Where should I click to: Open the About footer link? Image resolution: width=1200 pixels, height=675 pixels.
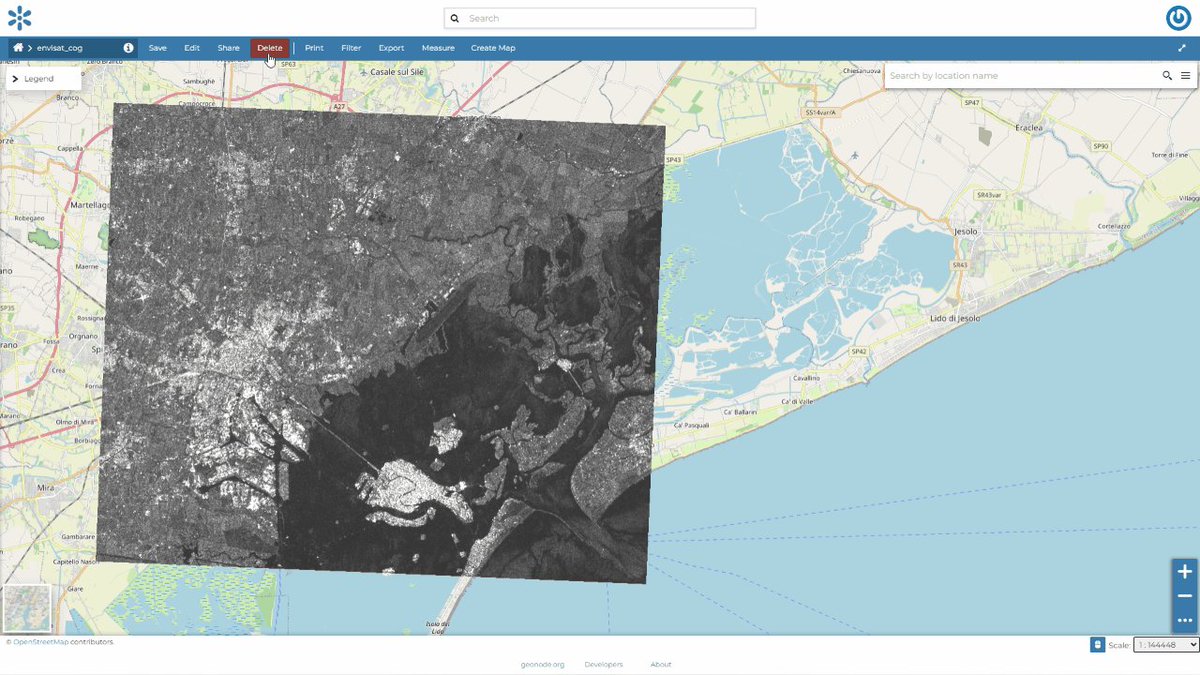(661, 665)
